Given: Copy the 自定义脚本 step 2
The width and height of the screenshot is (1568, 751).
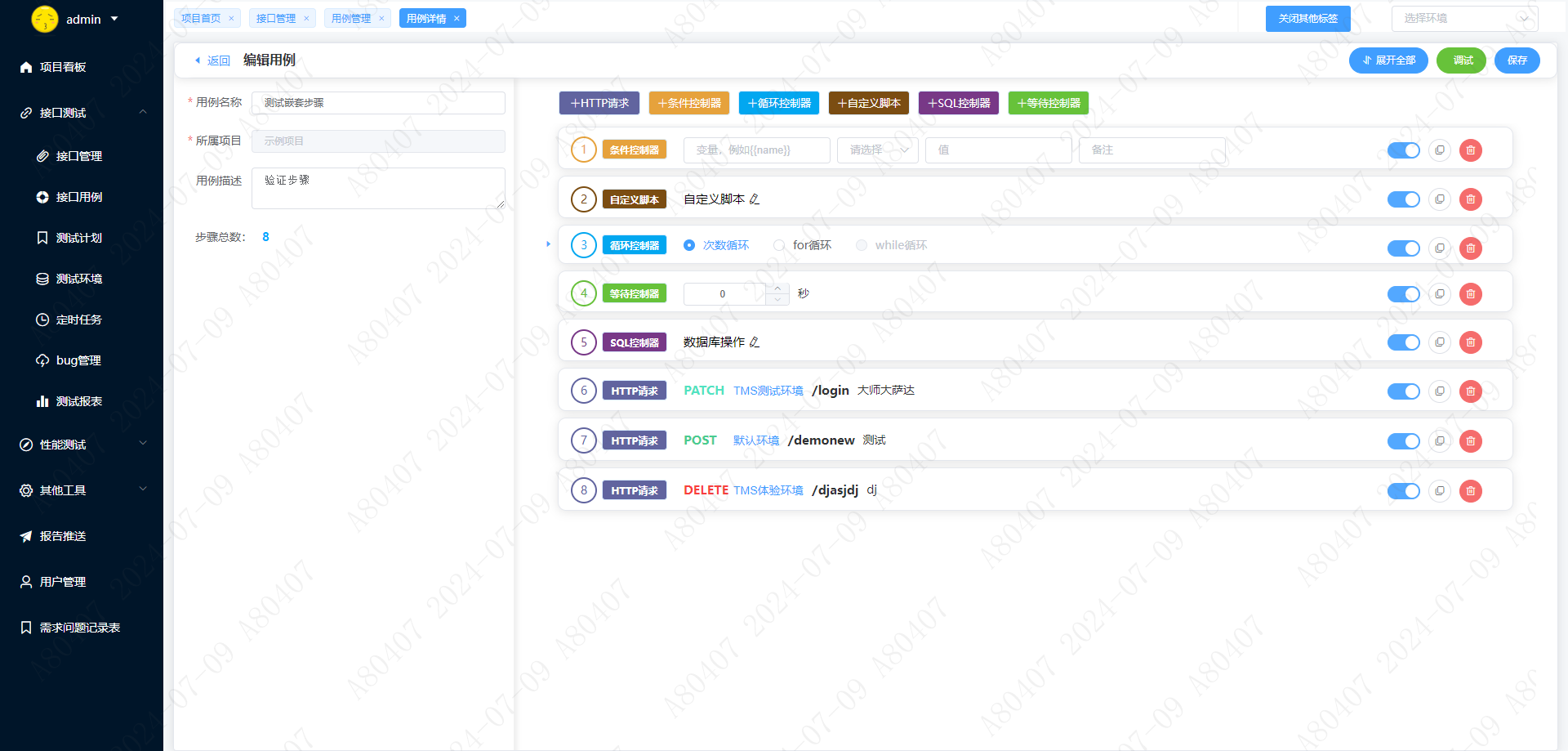Looking at the screenshot, I should (x=1440, y=199).
